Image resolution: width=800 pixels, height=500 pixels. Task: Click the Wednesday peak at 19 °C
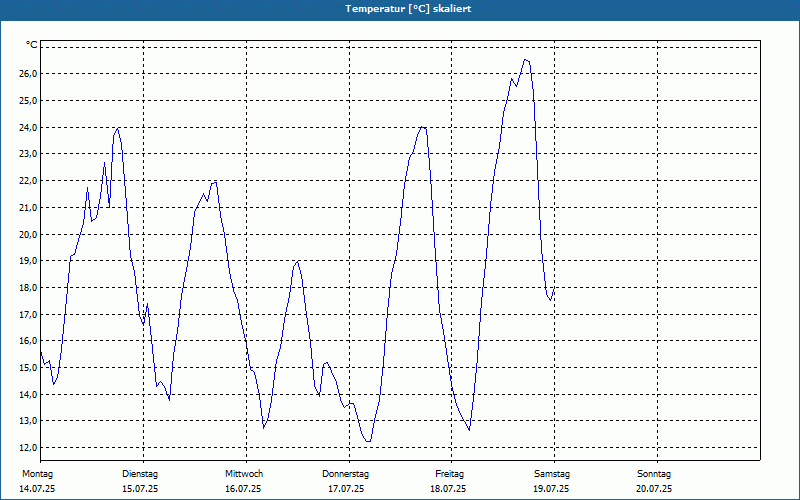point(297,261)
